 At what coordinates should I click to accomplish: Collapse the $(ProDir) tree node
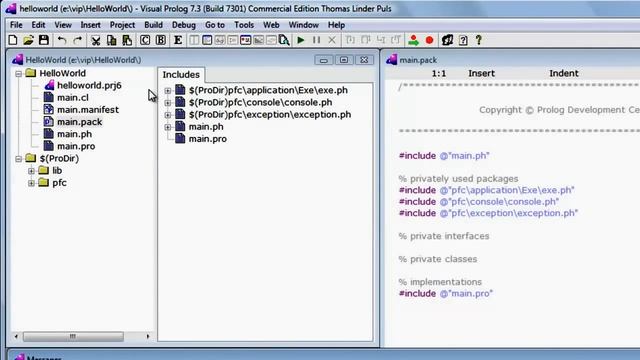tap(18, 158)
